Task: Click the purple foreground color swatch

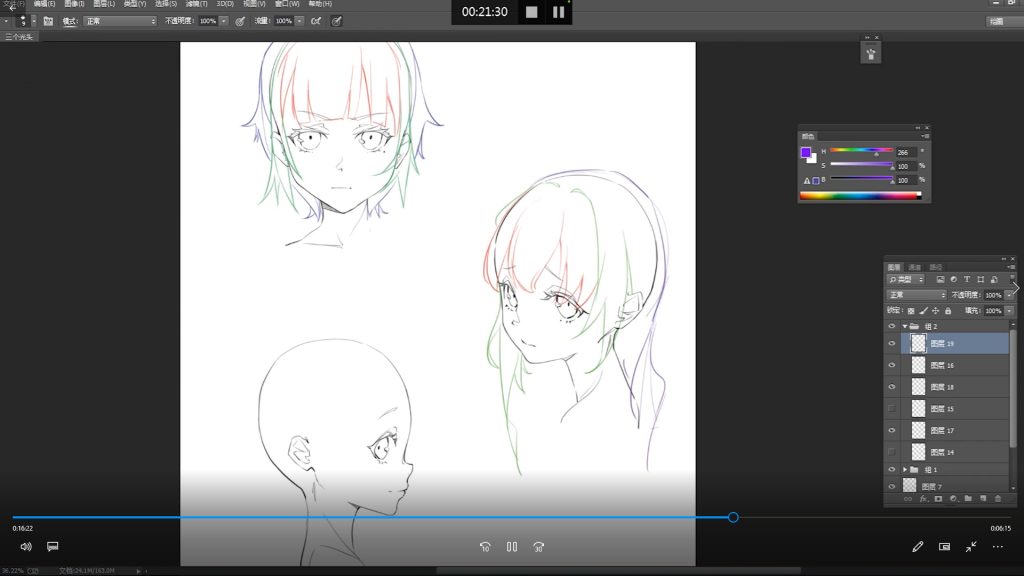Action: pos(806,153)
